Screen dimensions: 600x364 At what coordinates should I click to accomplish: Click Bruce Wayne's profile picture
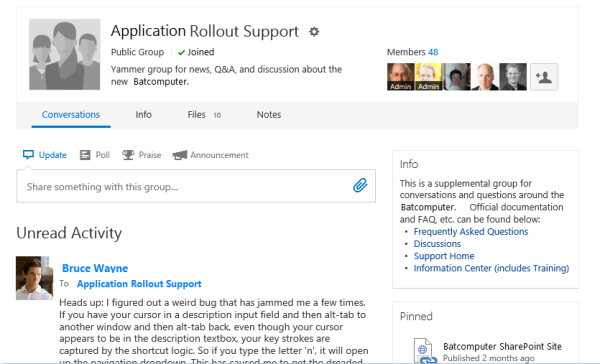pos(34,278)
